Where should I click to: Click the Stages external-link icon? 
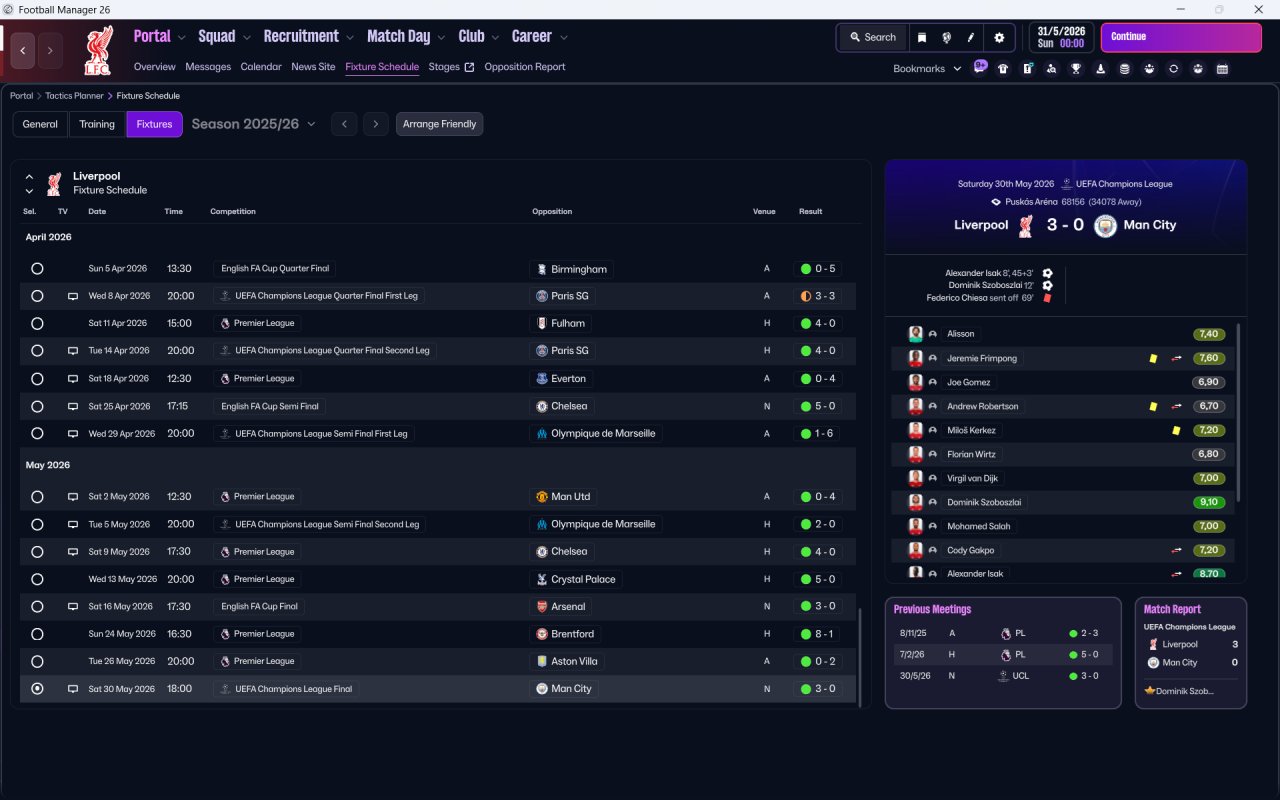click(469, 67)
